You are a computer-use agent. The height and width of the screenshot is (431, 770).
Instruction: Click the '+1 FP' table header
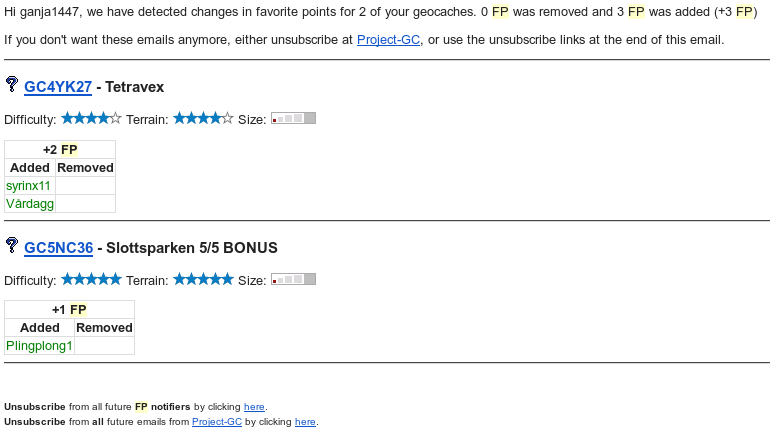click(x=69, y=310)
